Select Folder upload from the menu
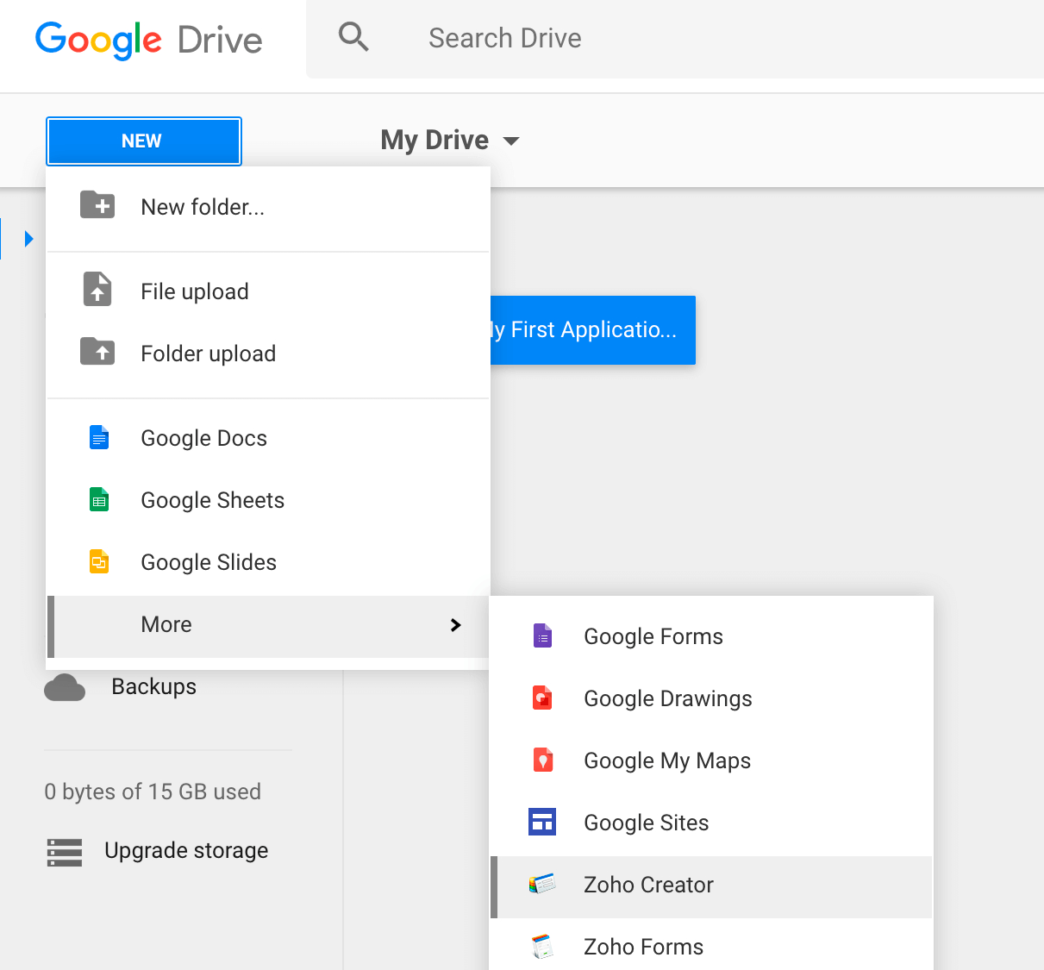The height and width of the screenshot is (970, 1044). (206, 353)
